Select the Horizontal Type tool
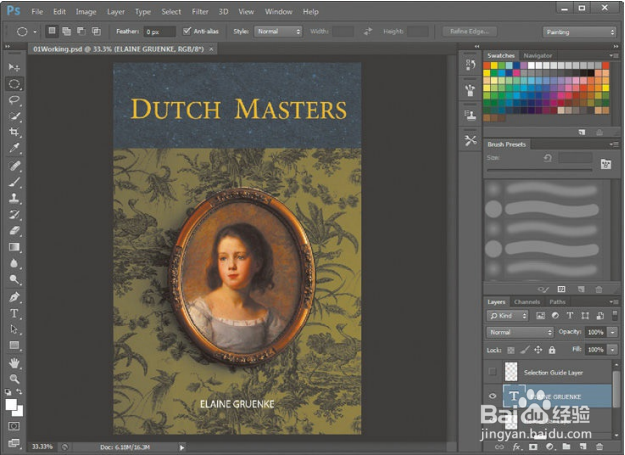The image size is (625, 455). click(x=14, y=314)
